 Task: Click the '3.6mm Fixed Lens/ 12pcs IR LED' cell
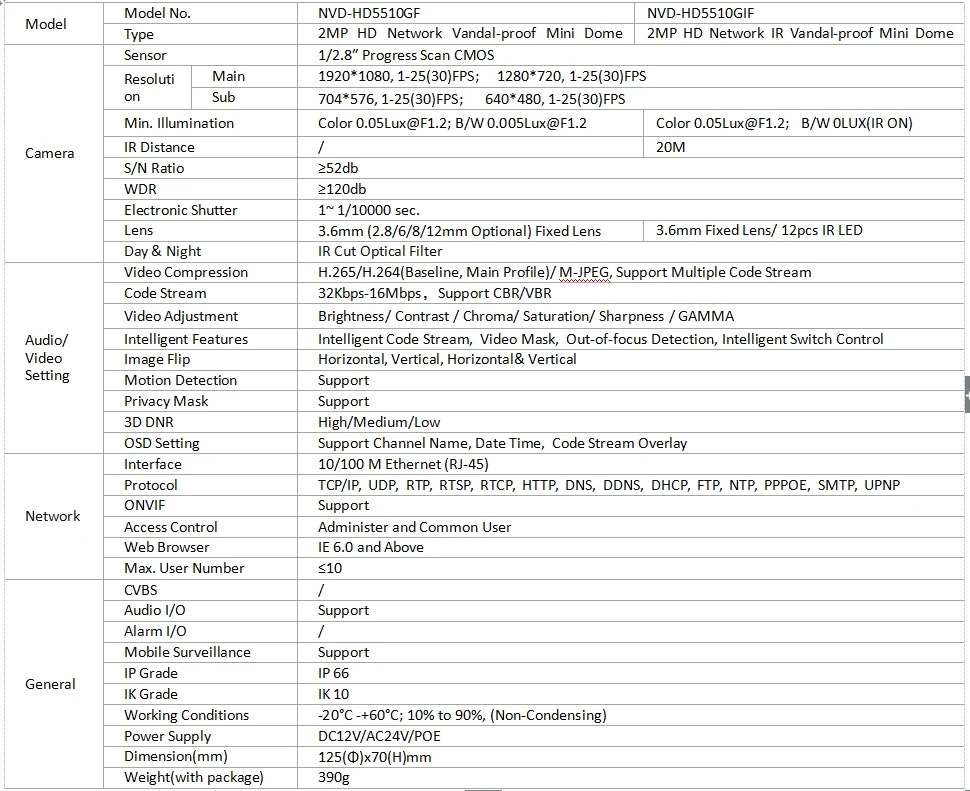[x=759, y=230]
